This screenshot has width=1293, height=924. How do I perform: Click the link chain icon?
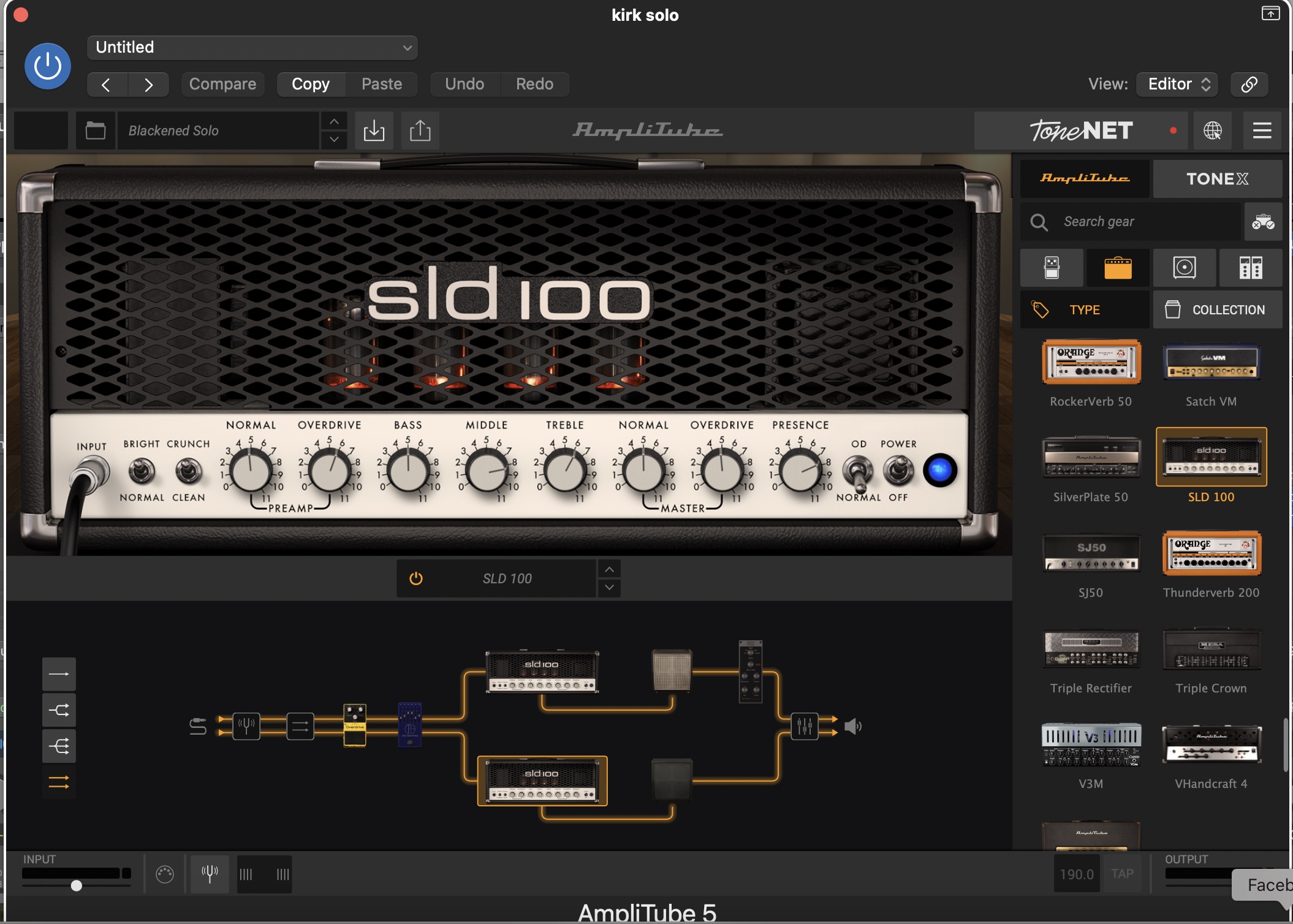(x=1249, y=84)
